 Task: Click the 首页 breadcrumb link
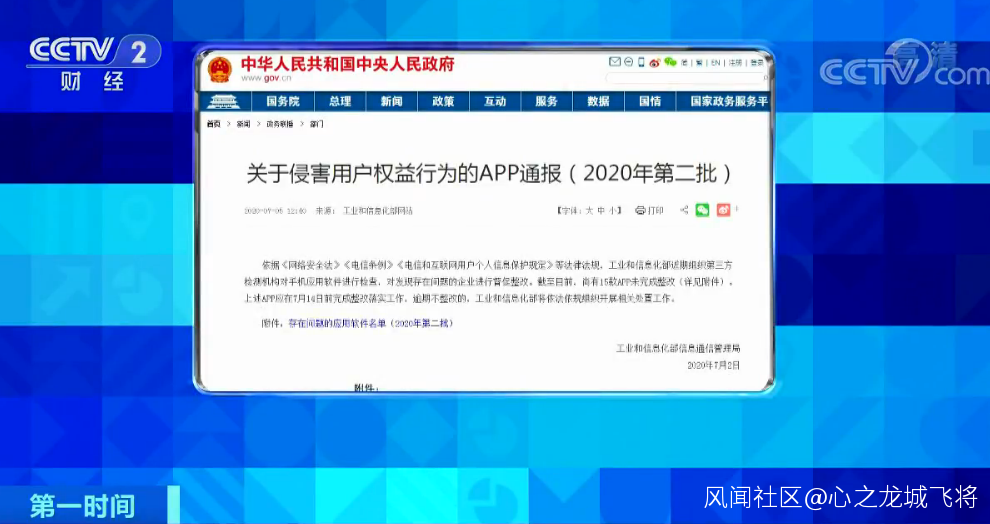[213, 124]
